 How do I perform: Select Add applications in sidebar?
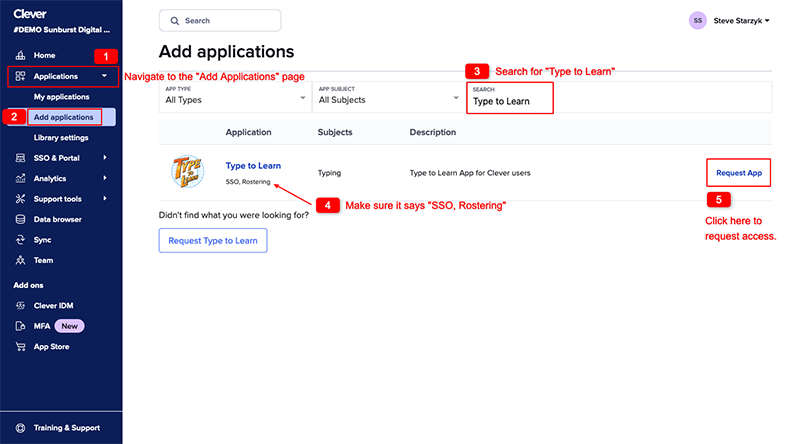point(63,117)
